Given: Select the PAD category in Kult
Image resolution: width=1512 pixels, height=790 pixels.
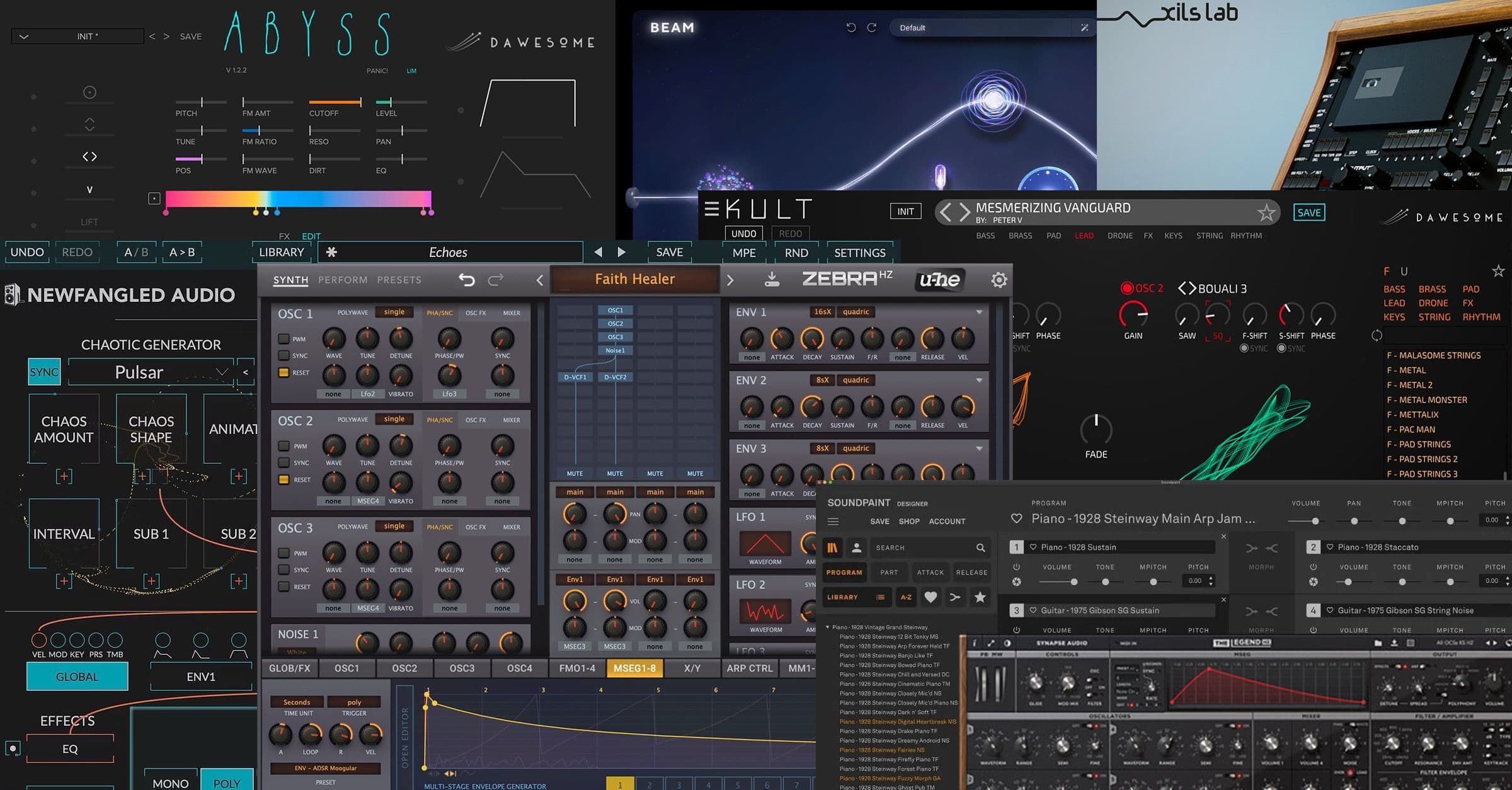Looking at the screenshot, I should point(1053,236).
